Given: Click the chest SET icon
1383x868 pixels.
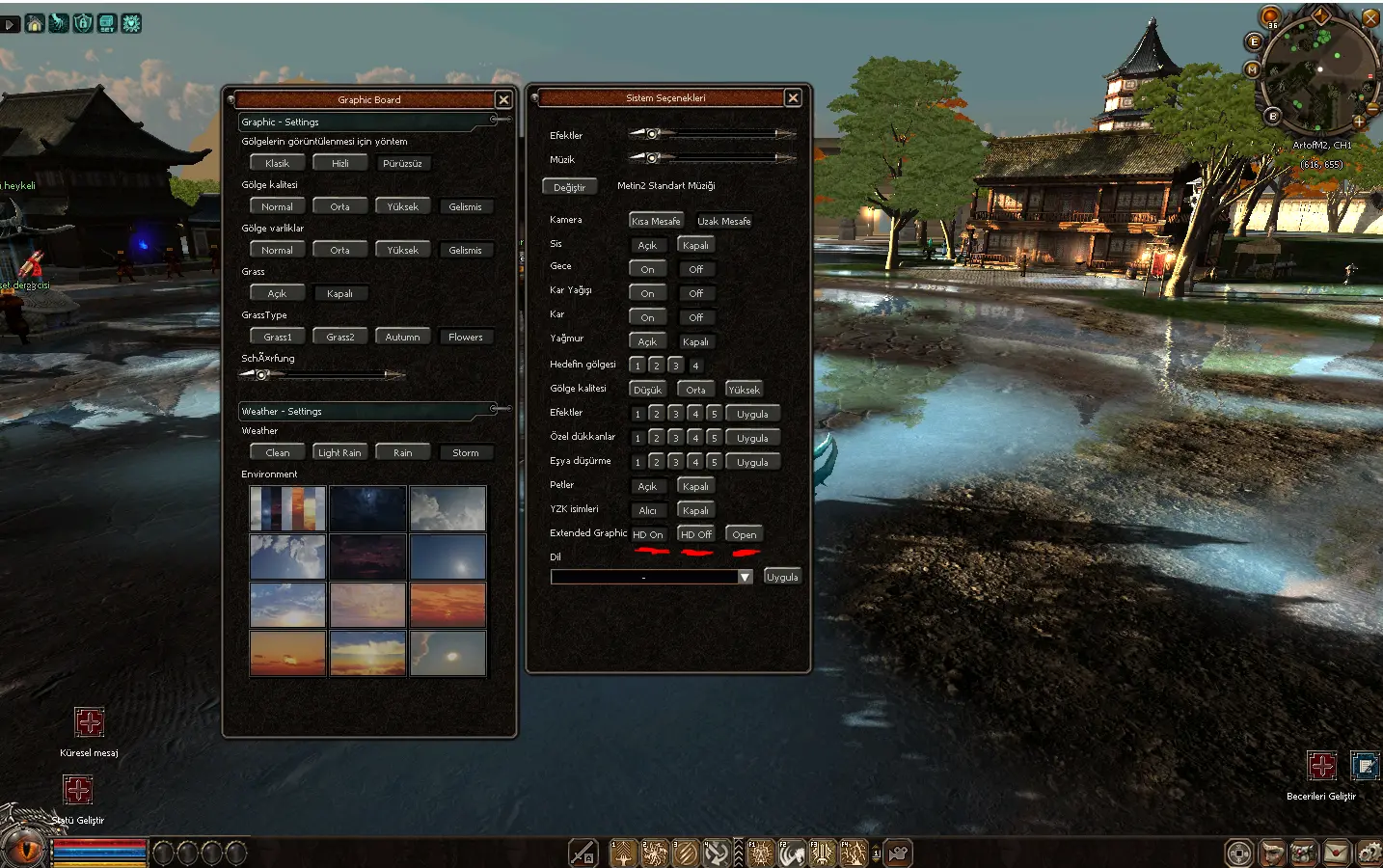Looking at the screenshot, I should (107, 23).
